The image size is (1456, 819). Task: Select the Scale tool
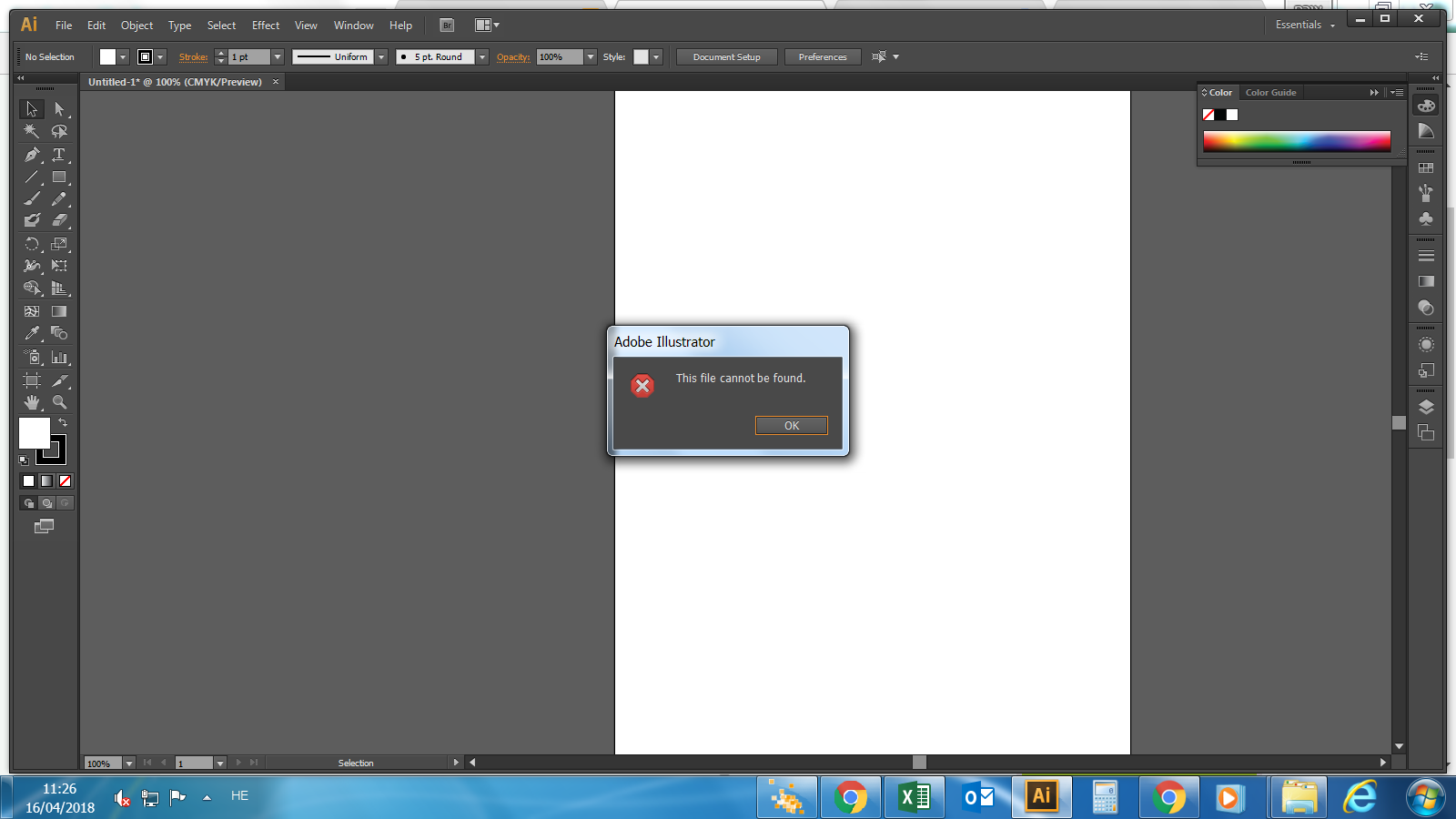[x=59, y=244]
